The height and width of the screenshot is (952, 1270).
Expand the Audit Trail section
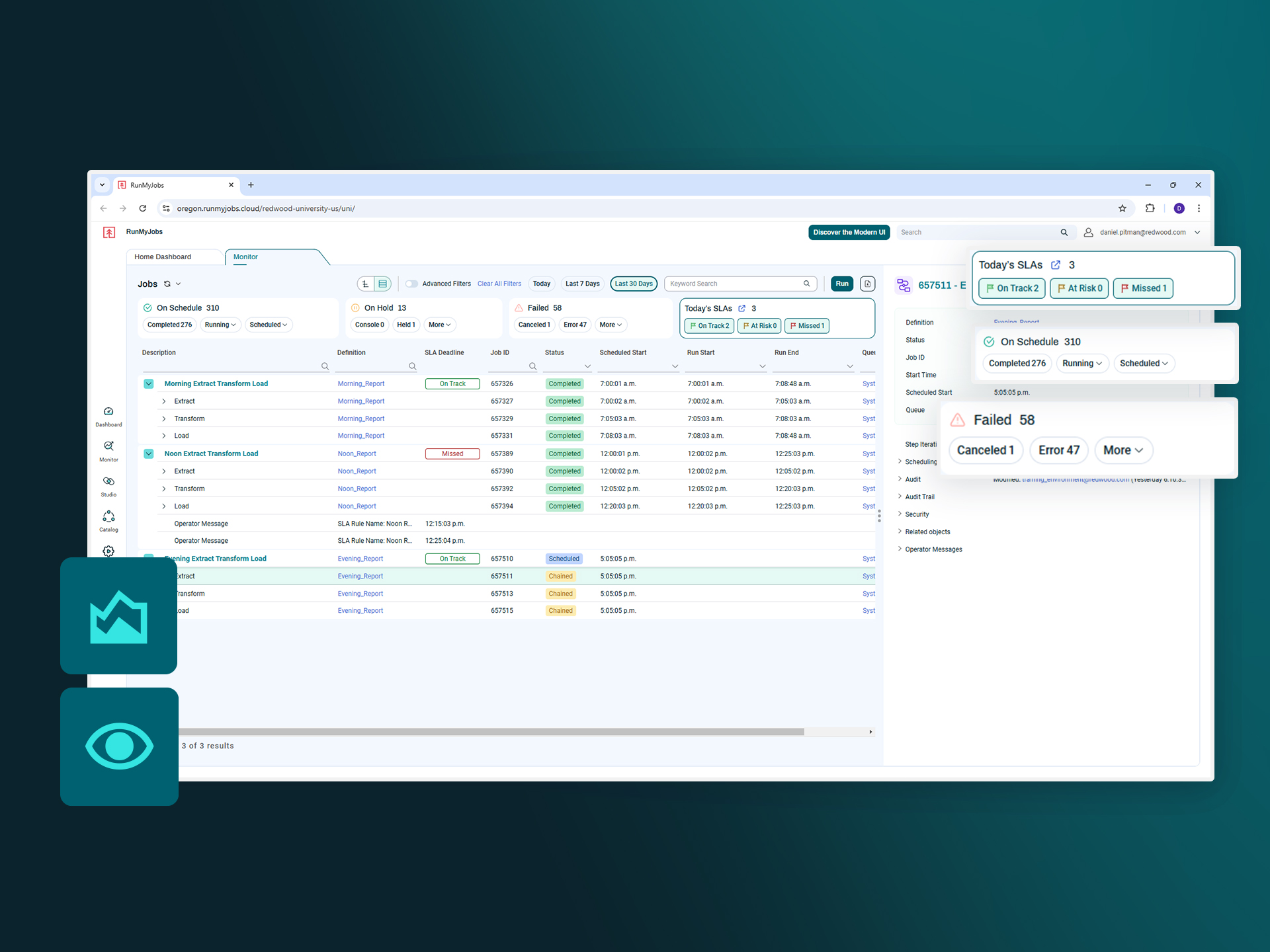919,497
